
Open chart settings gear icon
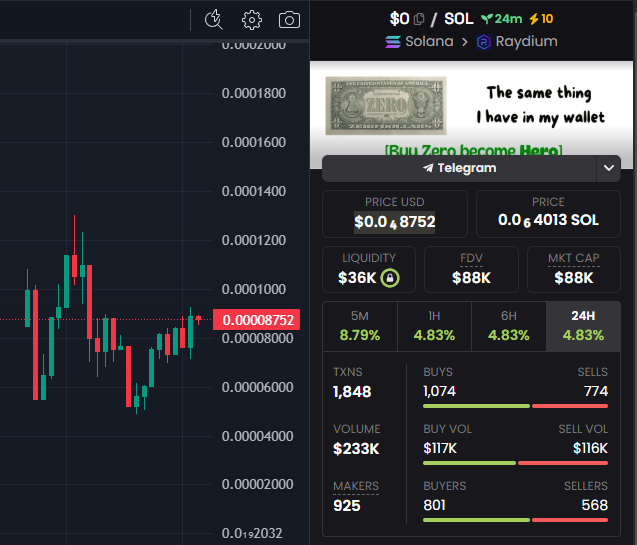point(252,20)
